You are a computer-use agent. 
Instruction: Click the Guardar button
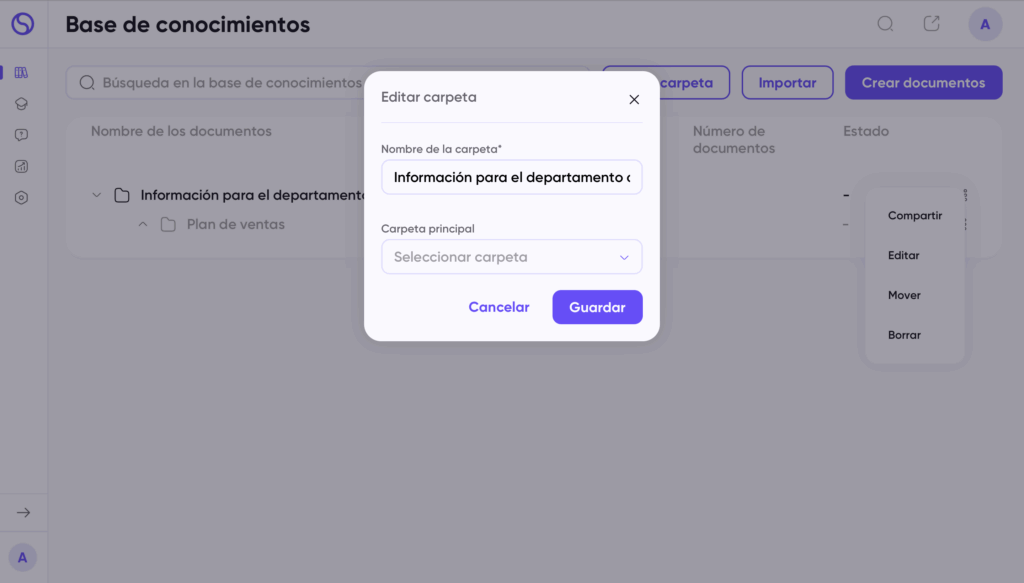[x=597, y=307]
